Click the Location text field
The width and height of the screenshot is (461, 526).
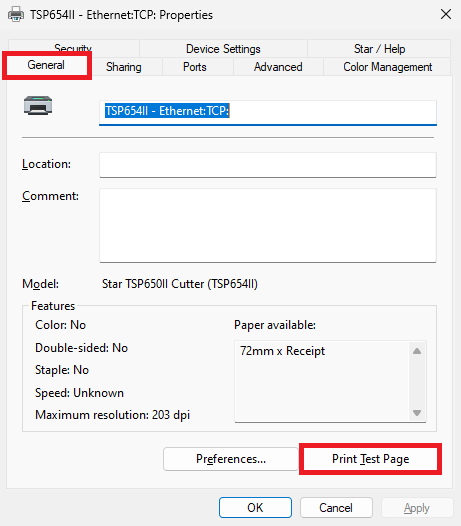(268, 165)
